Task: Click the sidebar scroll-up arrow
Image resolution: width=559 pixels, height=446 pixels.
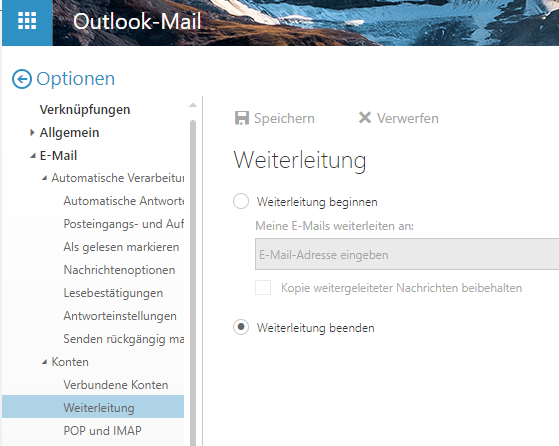Action: pyautogui.click(x=193, y=105)
